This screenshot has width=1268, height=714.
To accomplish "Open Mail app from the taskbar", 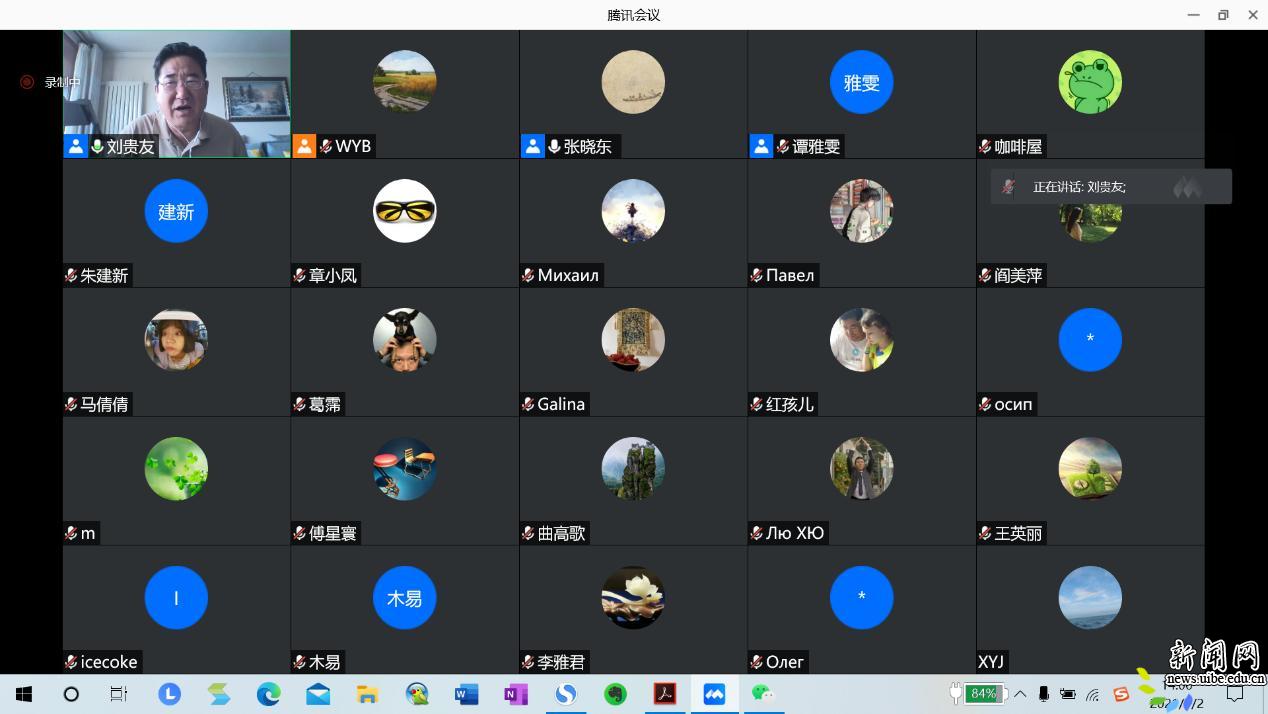I will coord(318,693).
